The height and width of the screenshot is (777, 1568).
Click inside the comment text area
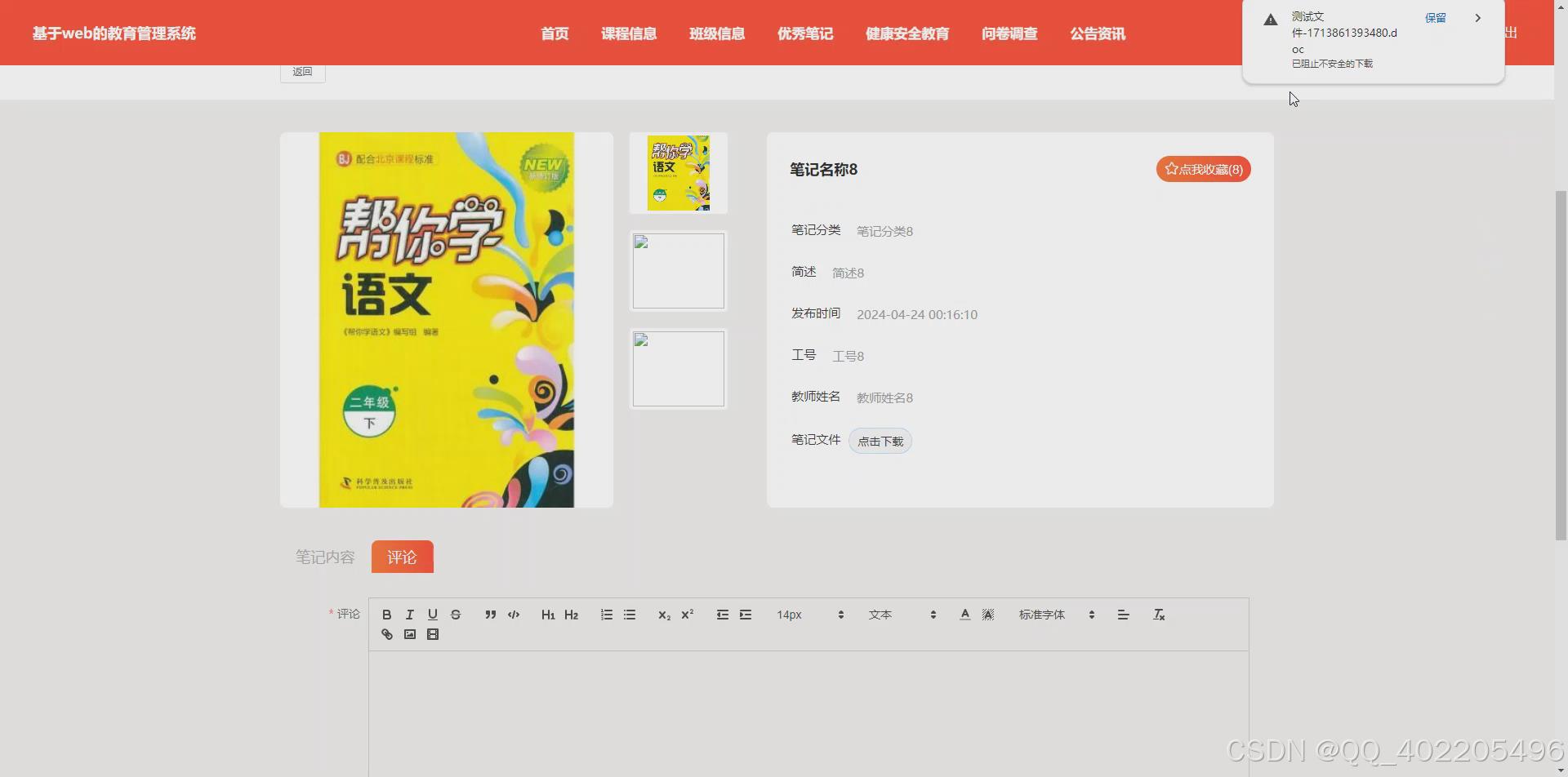[808, 714]
